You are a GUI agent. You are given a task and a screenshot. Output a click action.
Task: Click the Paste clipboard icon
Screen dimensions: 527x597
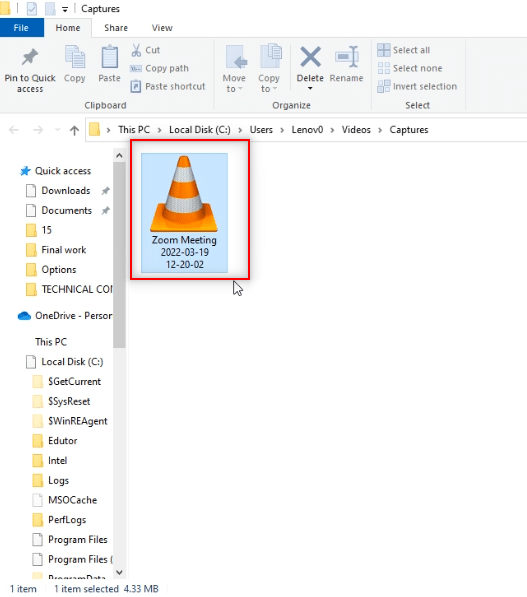point(109,57)
